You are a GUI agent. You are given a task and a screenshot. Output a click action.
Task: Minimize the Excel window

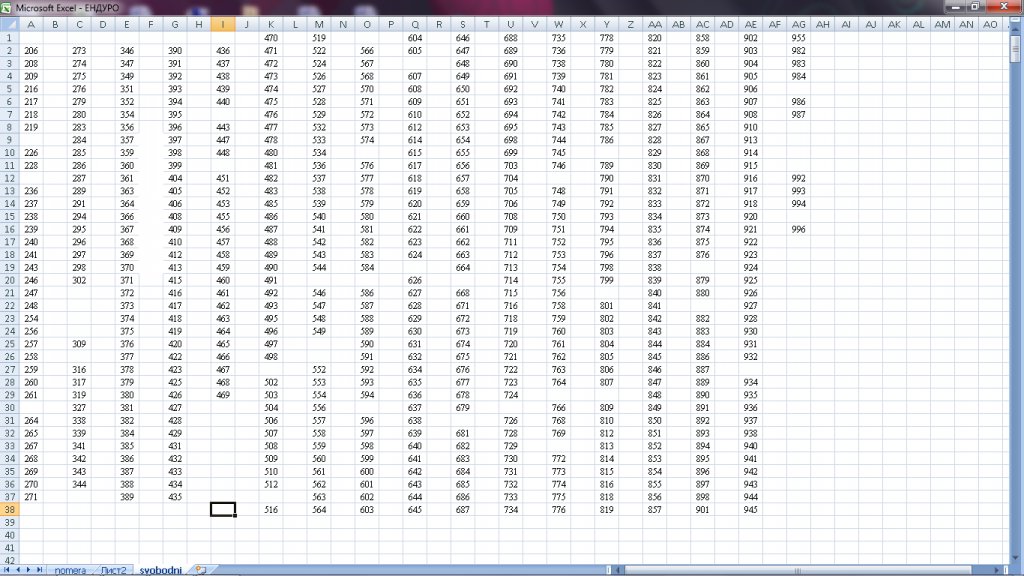955,7
